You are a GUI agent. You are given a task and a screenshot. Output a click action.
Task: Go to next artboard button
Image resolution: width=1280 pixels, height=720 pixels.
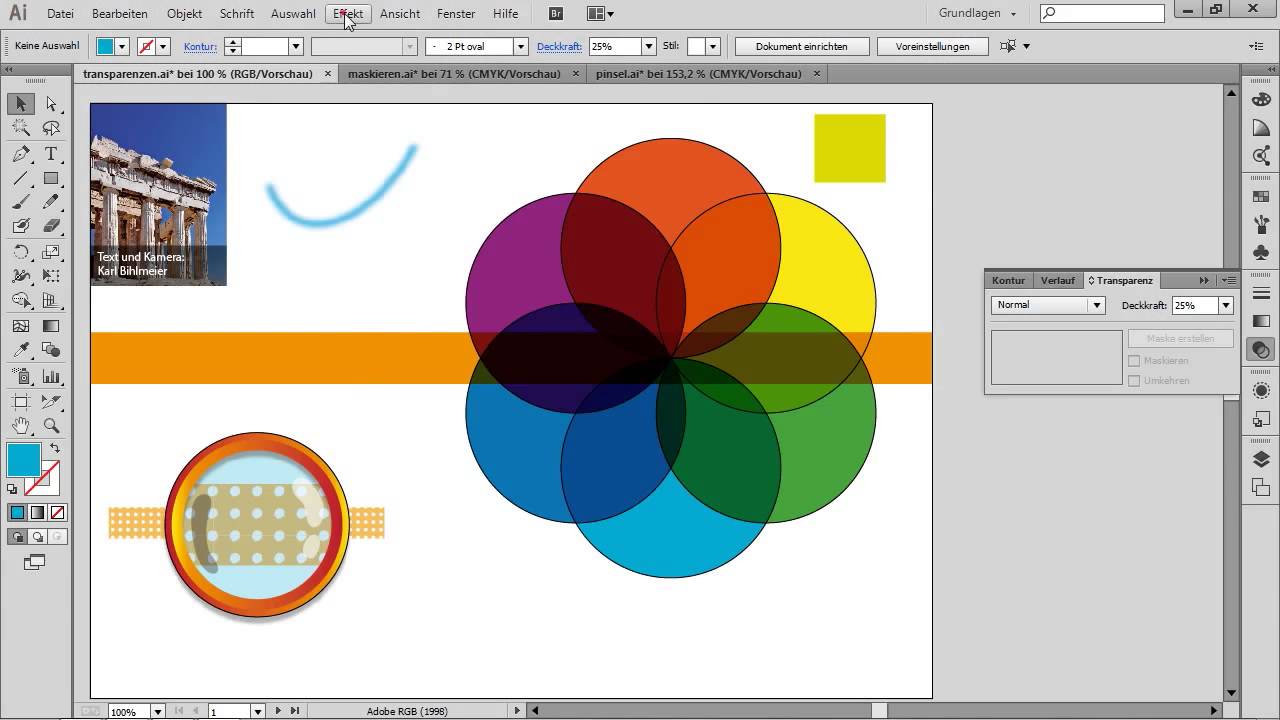[x=278, y=711]
